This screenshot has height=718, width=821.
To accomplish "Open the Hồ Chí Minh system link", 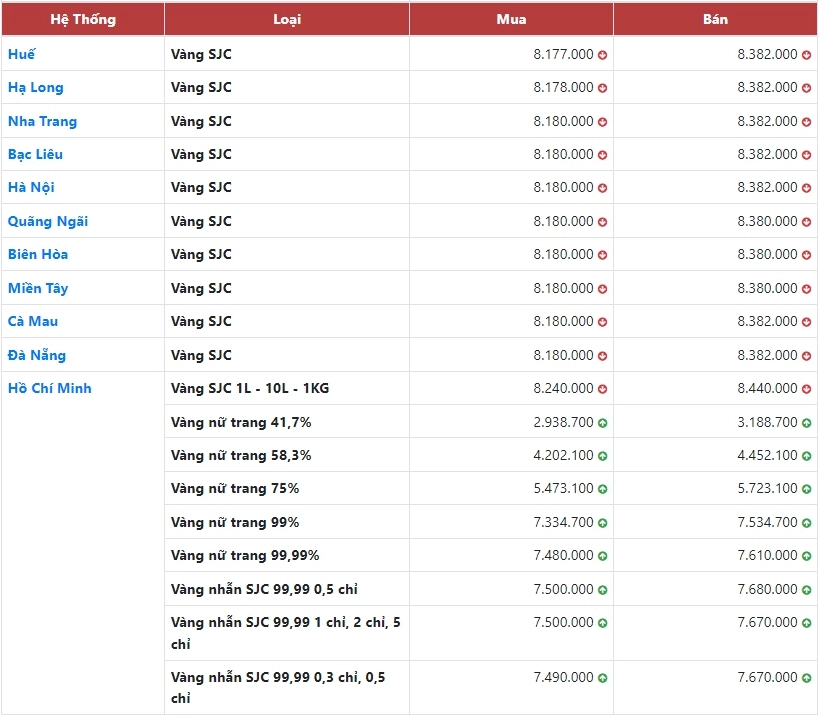I will click(x=50, y=389).
